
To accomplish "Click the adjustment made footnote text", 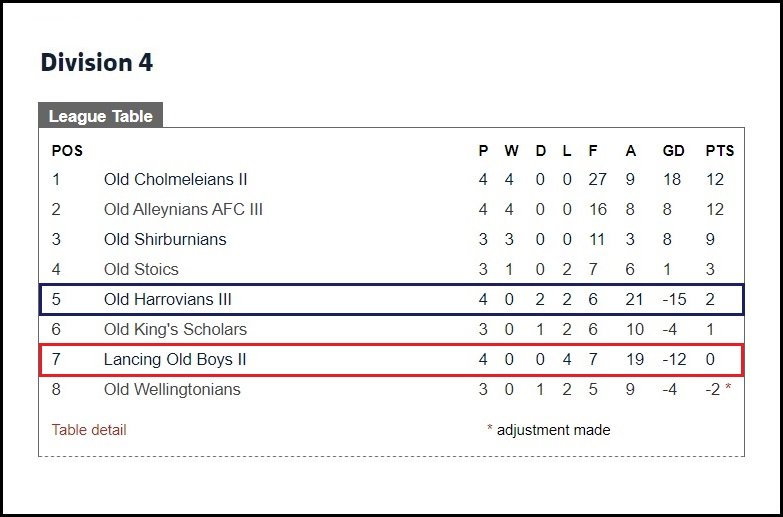I will (553, 430).
